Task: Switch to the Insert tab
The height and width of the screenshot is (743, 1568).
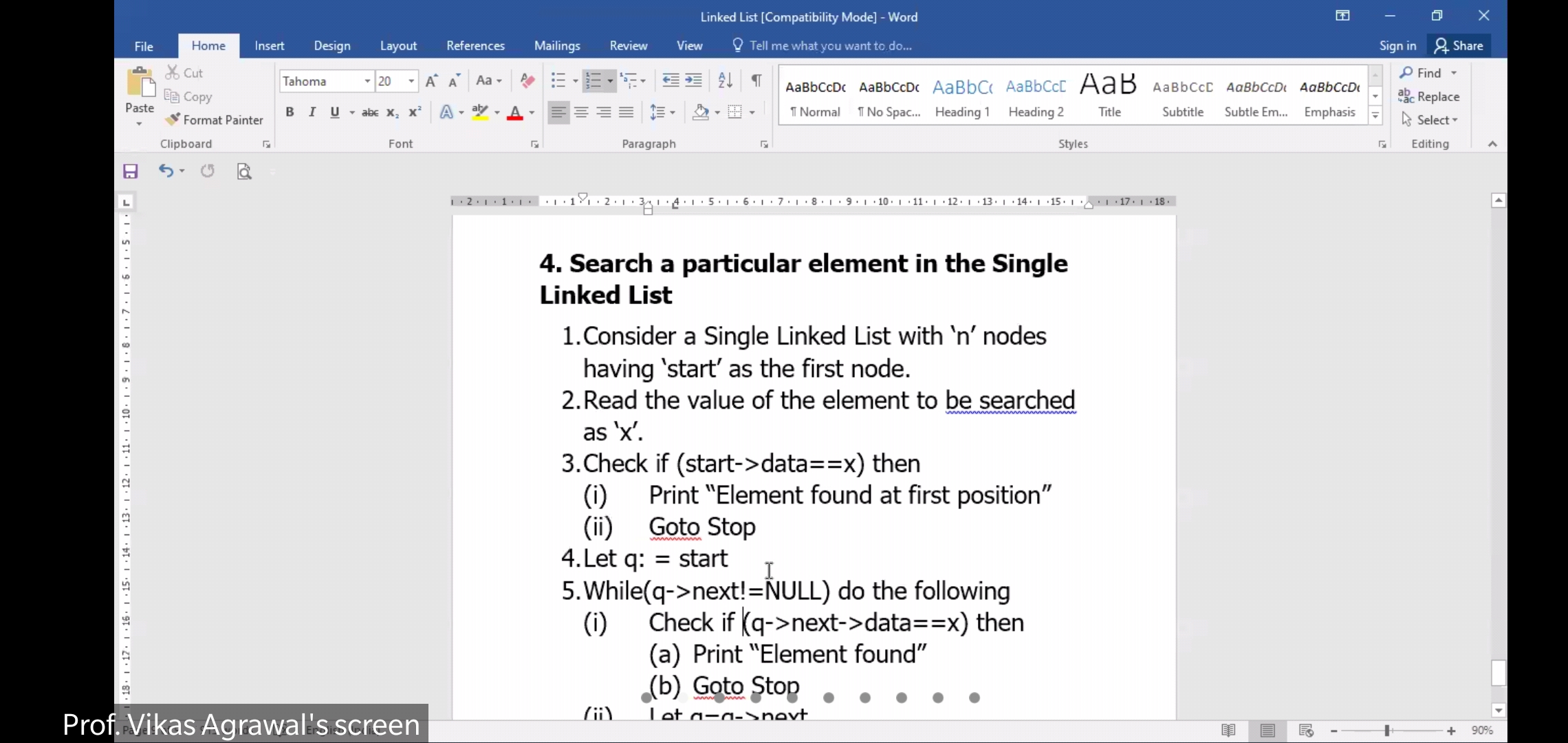Action: tap(269, 45)
